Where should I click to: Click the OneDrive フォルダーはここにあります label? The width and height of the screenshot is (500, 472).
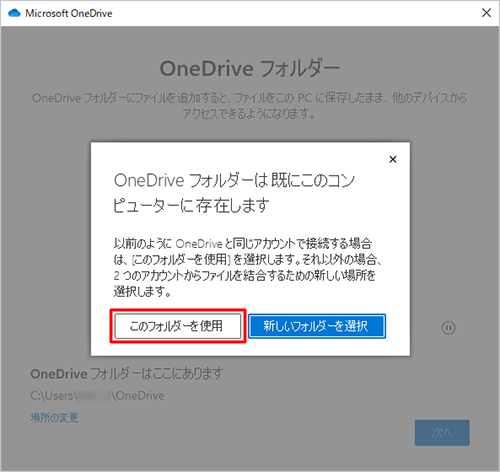[127, 374]
